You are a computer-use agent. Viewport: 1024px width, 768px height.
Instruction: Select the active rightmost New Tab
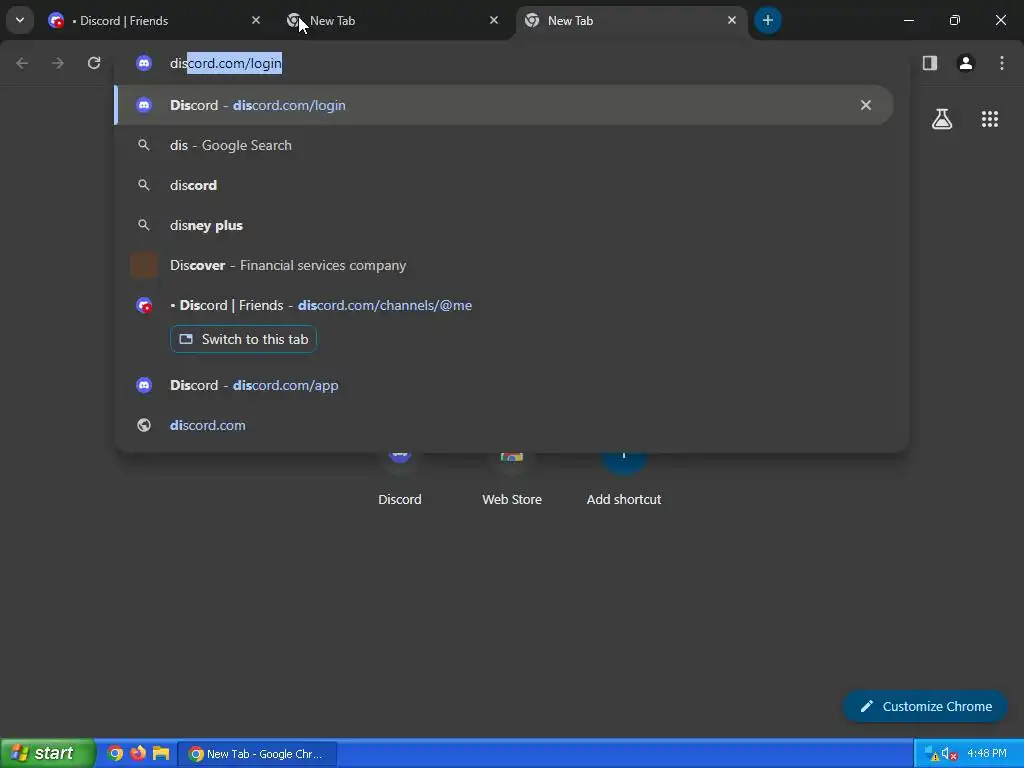pos(631,21)
